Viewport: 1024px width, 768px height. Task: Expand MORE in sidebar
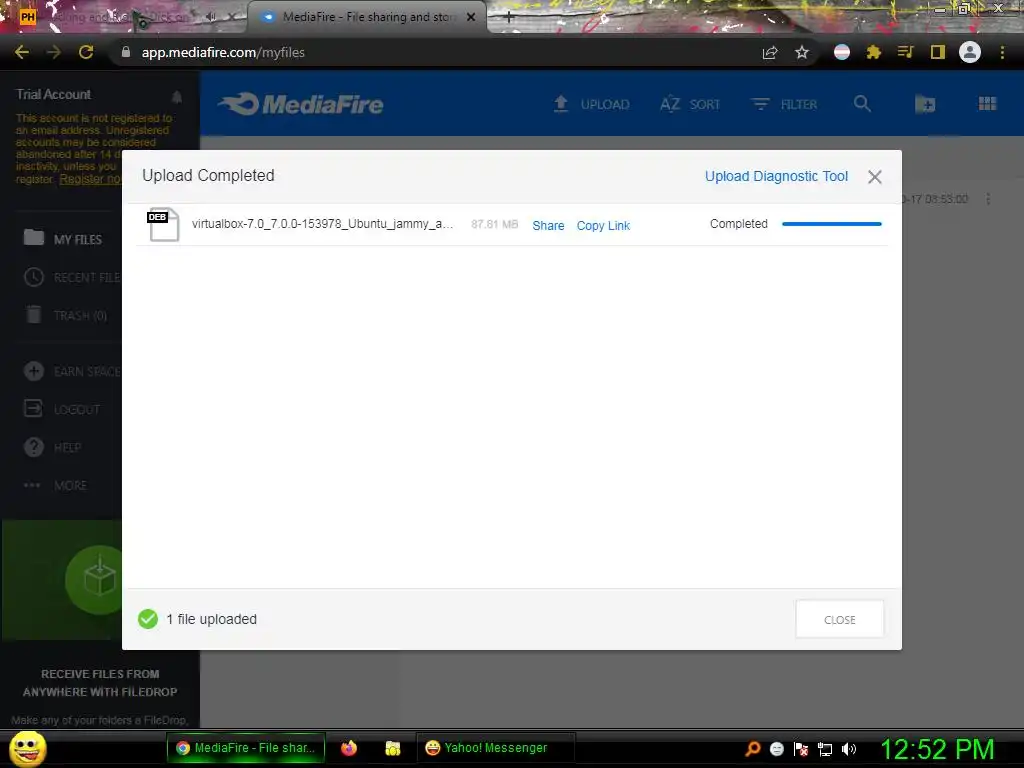click(x=55, y=485)
